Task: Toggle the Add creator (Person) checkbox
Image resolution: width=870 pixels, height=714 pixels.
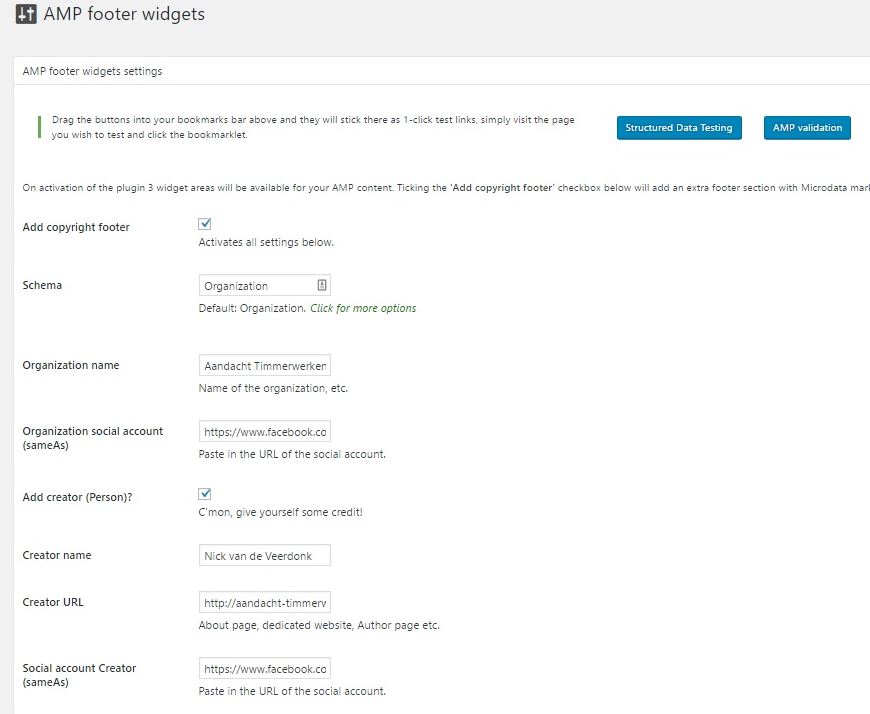Action: click(x=205, y=494)
